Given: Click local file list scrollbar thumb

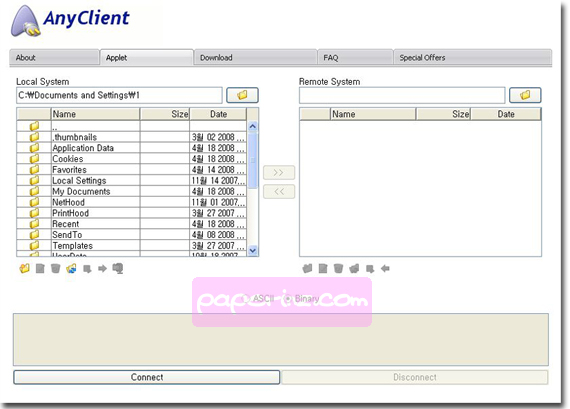Looking at the screenshot, I should coord(253,160).
